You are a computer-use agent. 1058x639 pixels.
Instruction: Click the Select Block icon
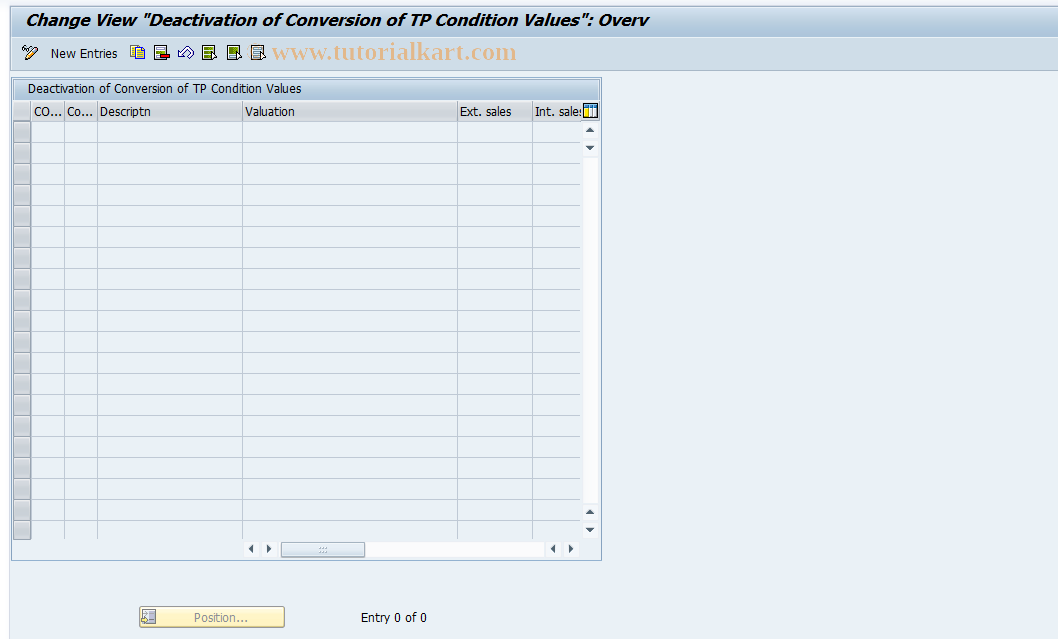coord(233,53)
